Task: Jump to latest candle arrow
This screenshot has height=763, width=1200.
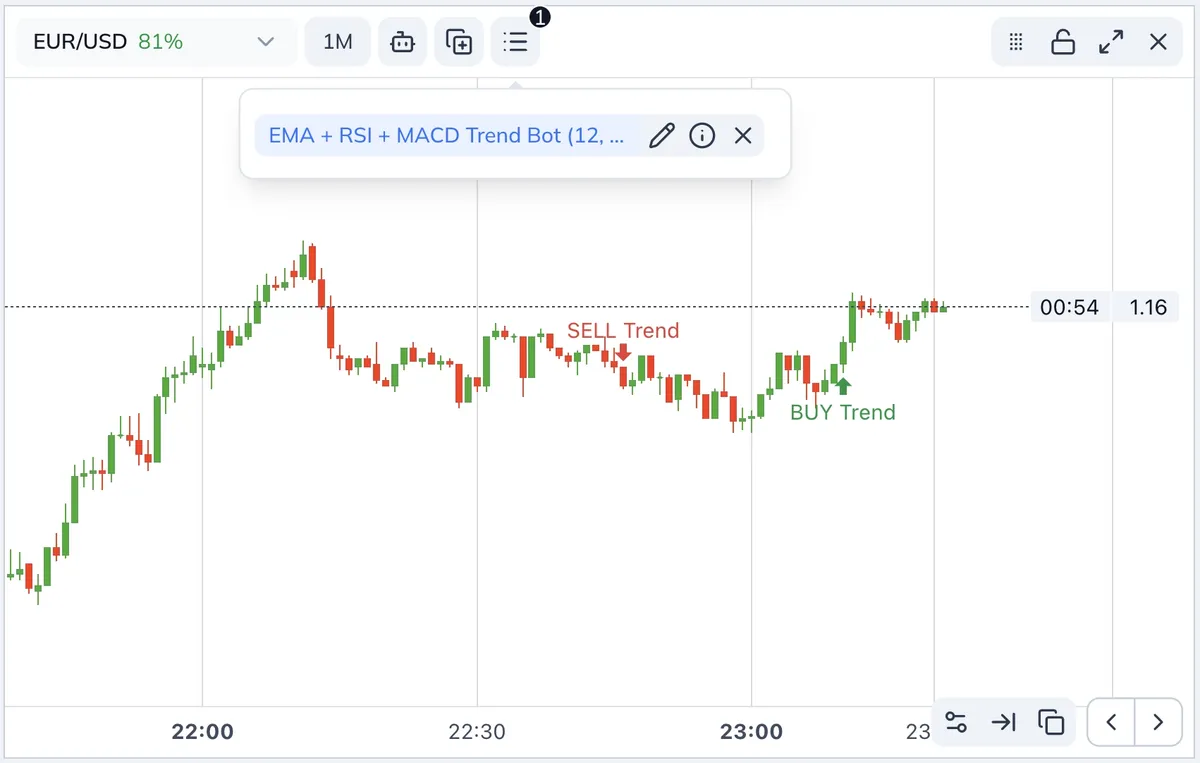Action: (x=1003, y=722)
